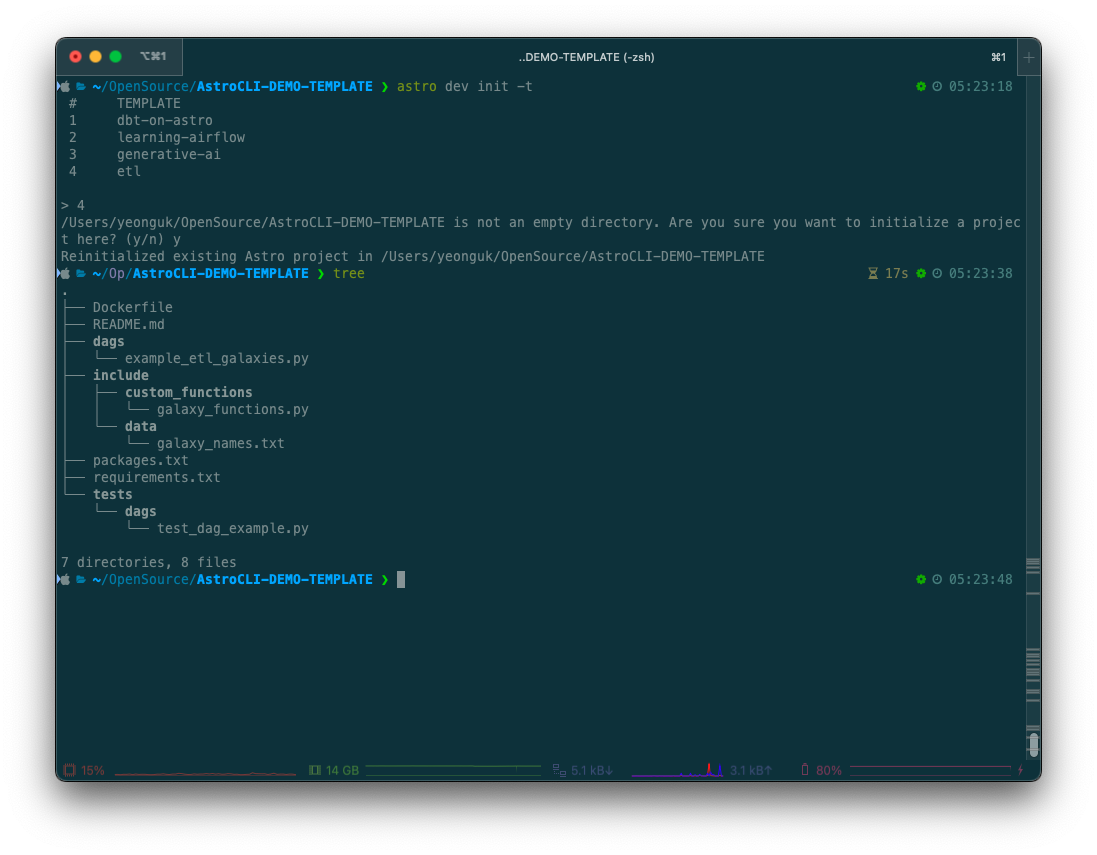This screenshot has height=855, width=1097.
Task: Click the Apple logo on the empty cursor prompt
Action: tap(65, 579)
